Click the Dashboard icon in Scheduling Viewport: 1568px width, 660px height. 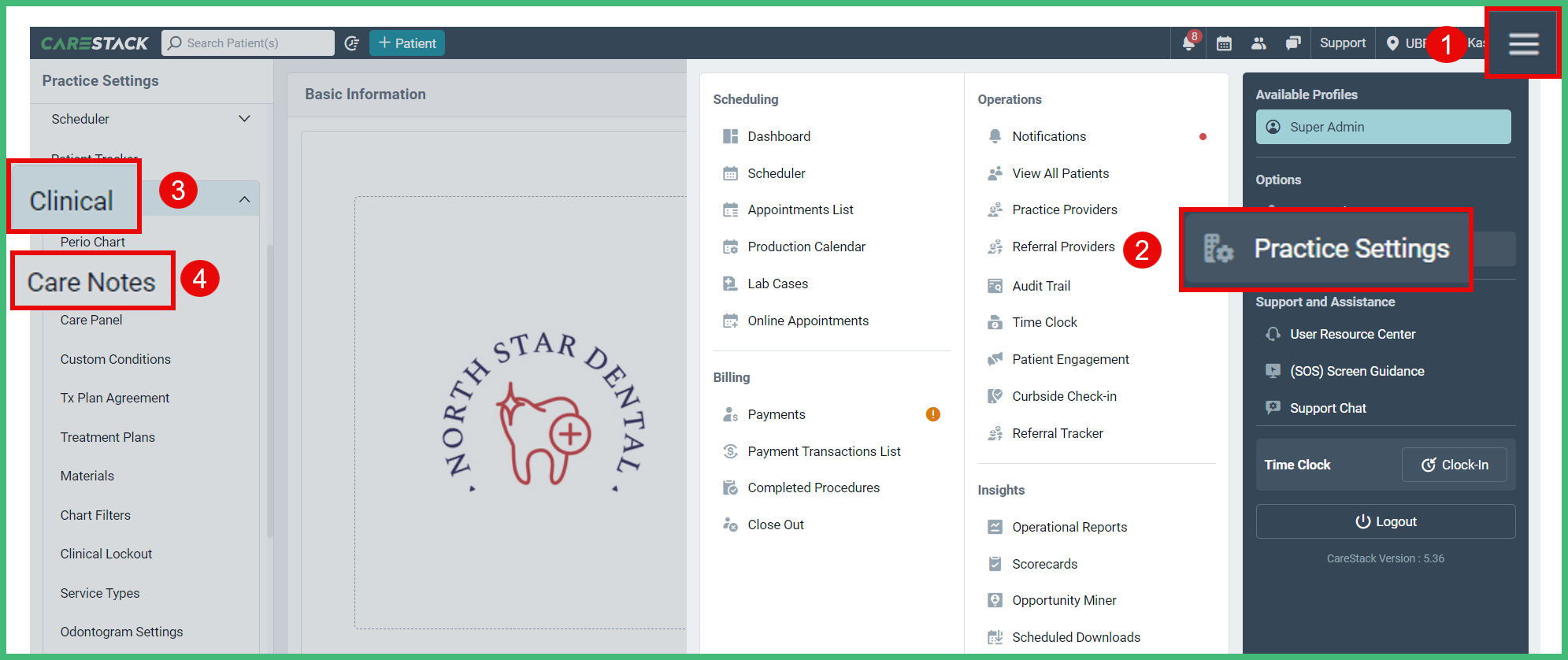click(x=731, y=136)
